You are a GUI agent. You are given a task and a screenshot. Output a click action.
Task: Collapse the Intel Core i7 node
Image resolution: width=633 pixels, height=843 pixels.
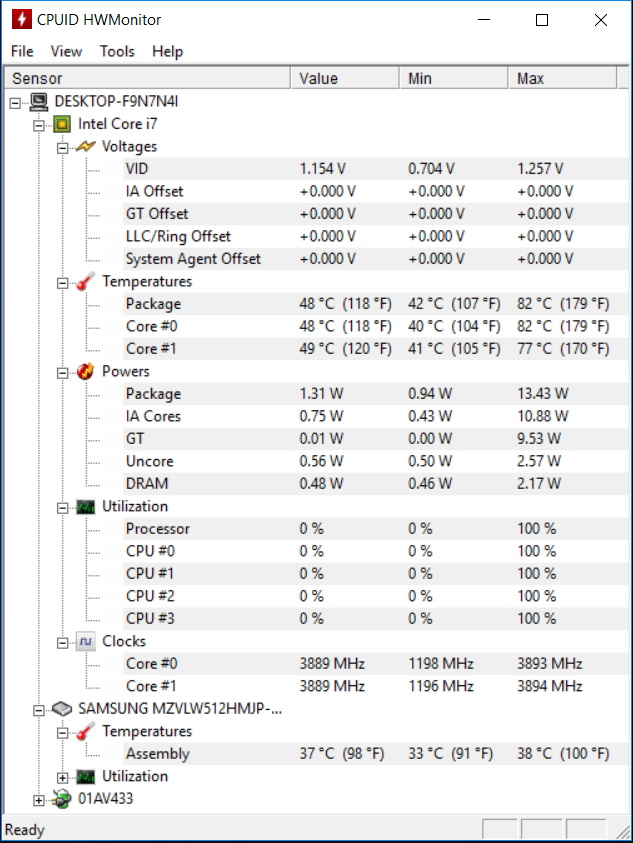coord(39,125)
